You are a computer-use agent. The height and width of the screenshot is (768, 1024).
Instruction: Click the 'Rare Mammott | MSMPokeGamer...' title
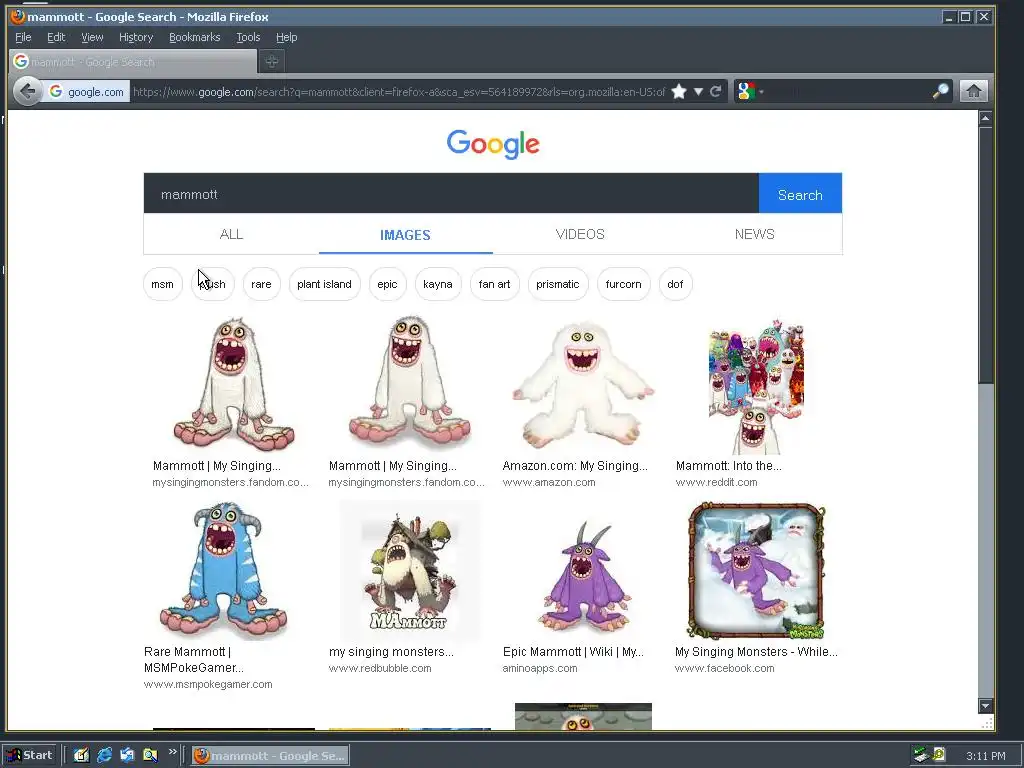[x=193, y=660]
